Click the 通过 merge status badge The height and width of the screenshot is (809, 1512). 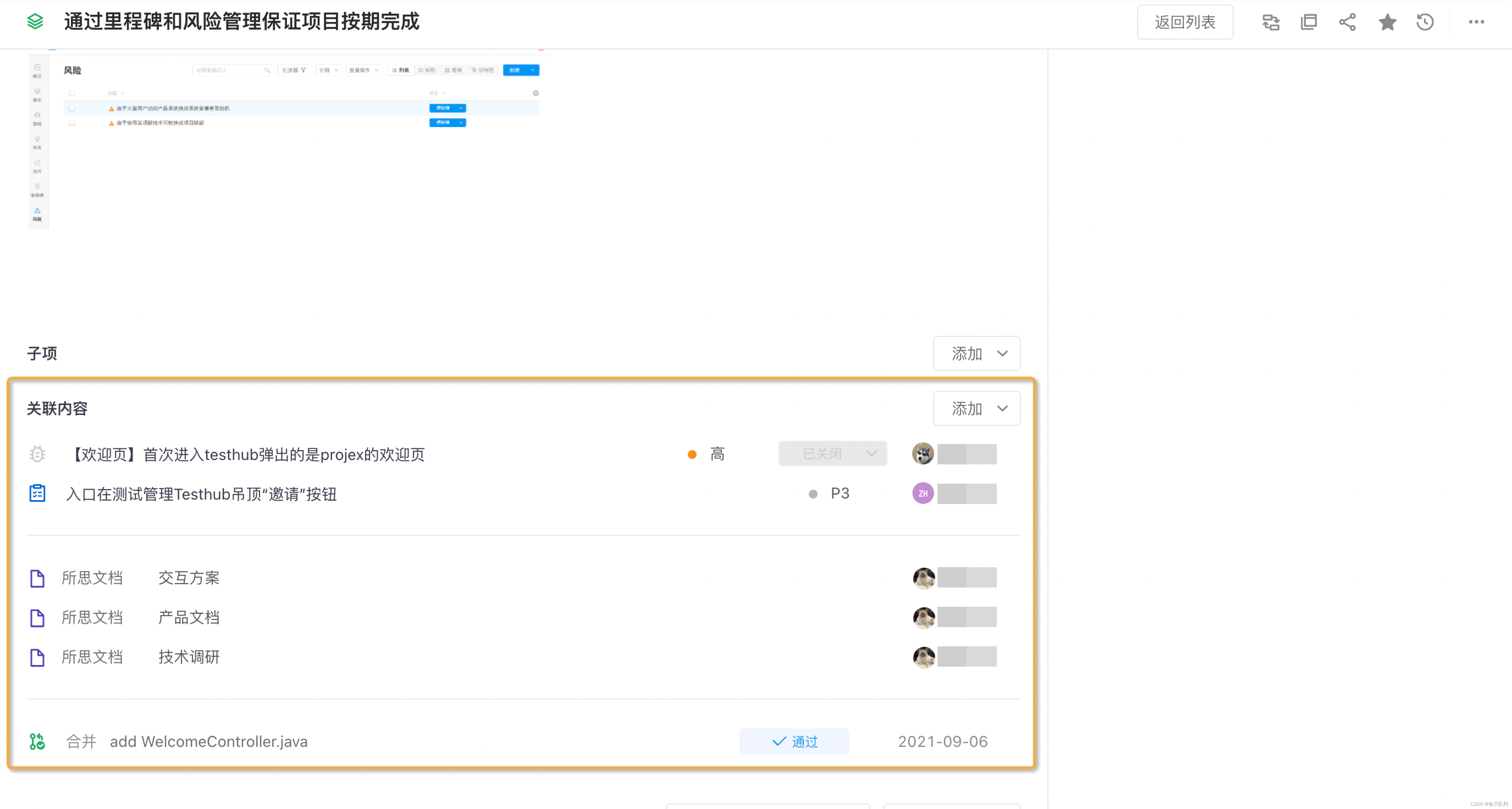pyautogui.click(x=794, y=741)
